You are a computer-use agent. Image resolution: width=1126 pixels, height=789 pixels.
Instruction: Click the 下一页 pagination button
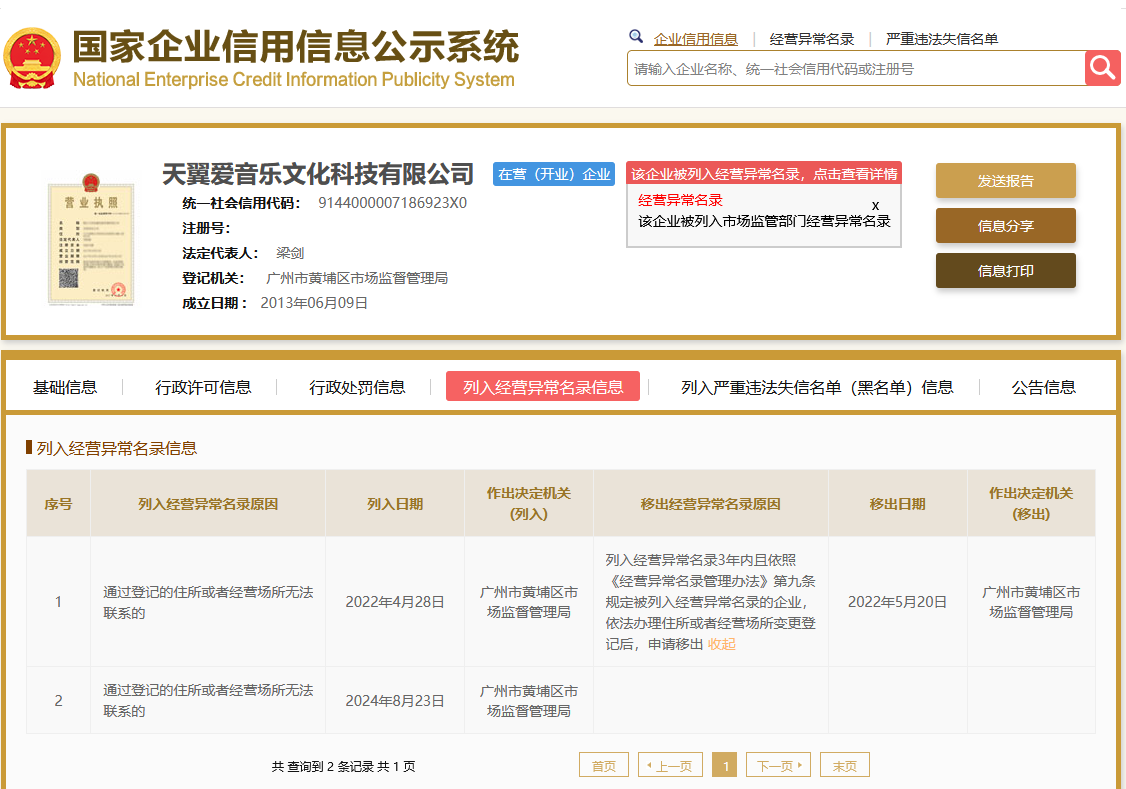778,765
